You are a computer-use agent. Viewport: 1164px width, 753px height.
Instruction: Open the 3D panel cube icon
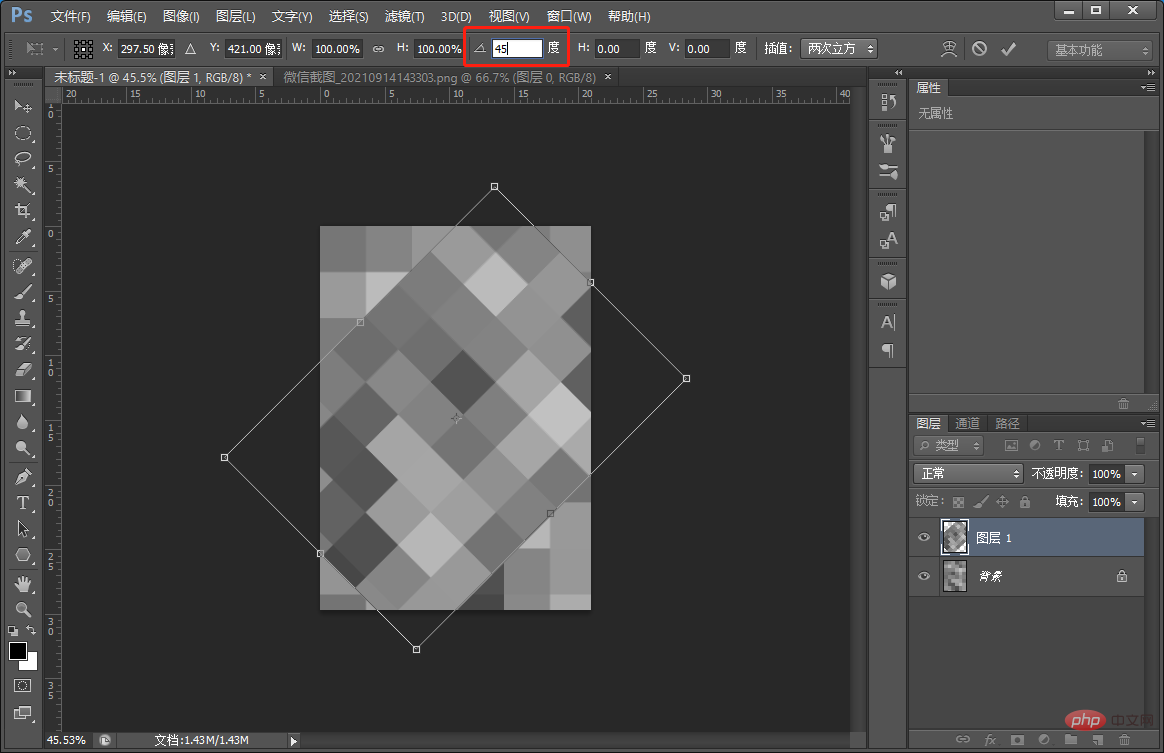[888, 281]
